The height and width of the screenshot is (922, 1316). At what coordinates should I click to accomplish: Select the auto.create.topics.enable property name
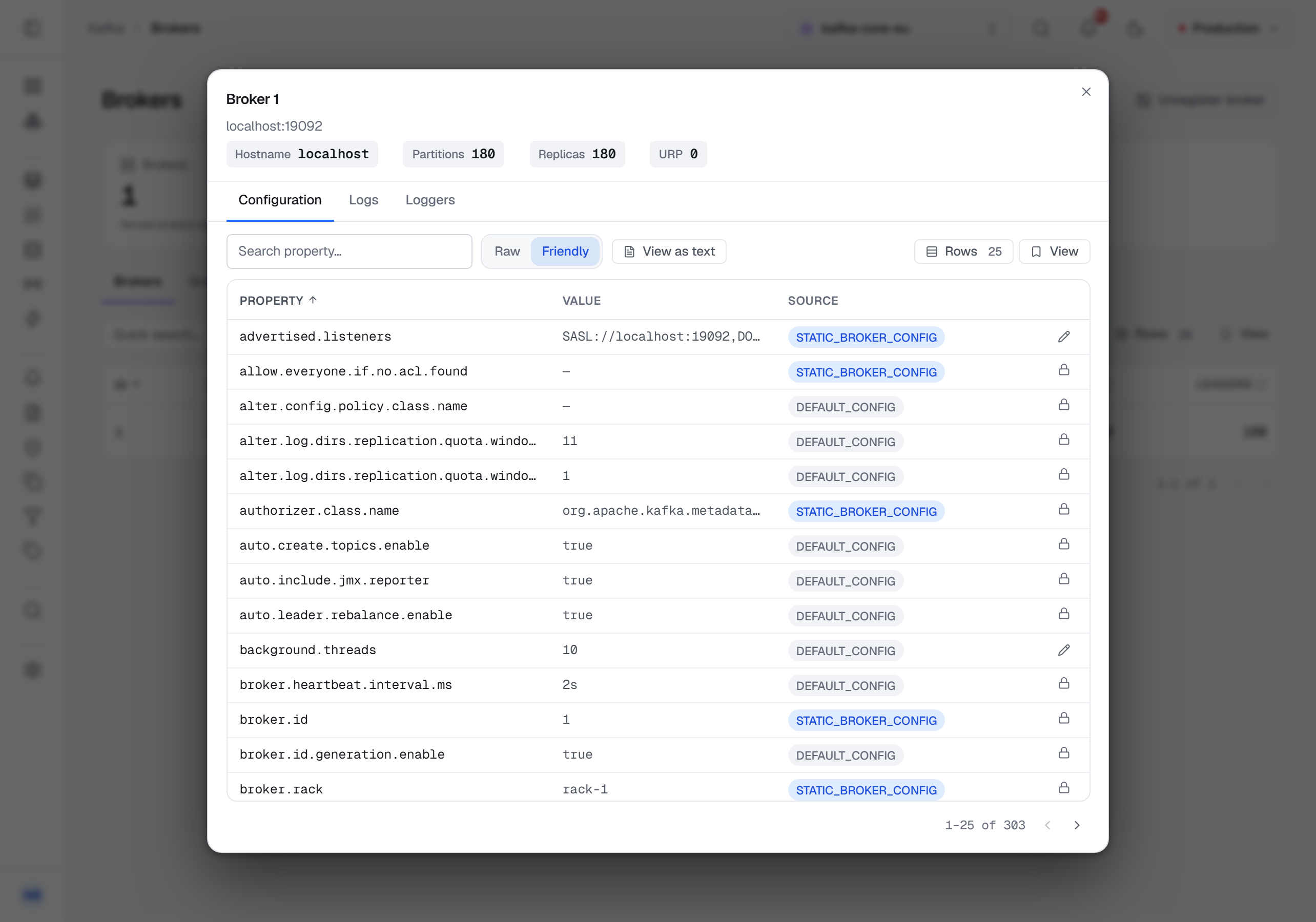(x=334, y=546)
